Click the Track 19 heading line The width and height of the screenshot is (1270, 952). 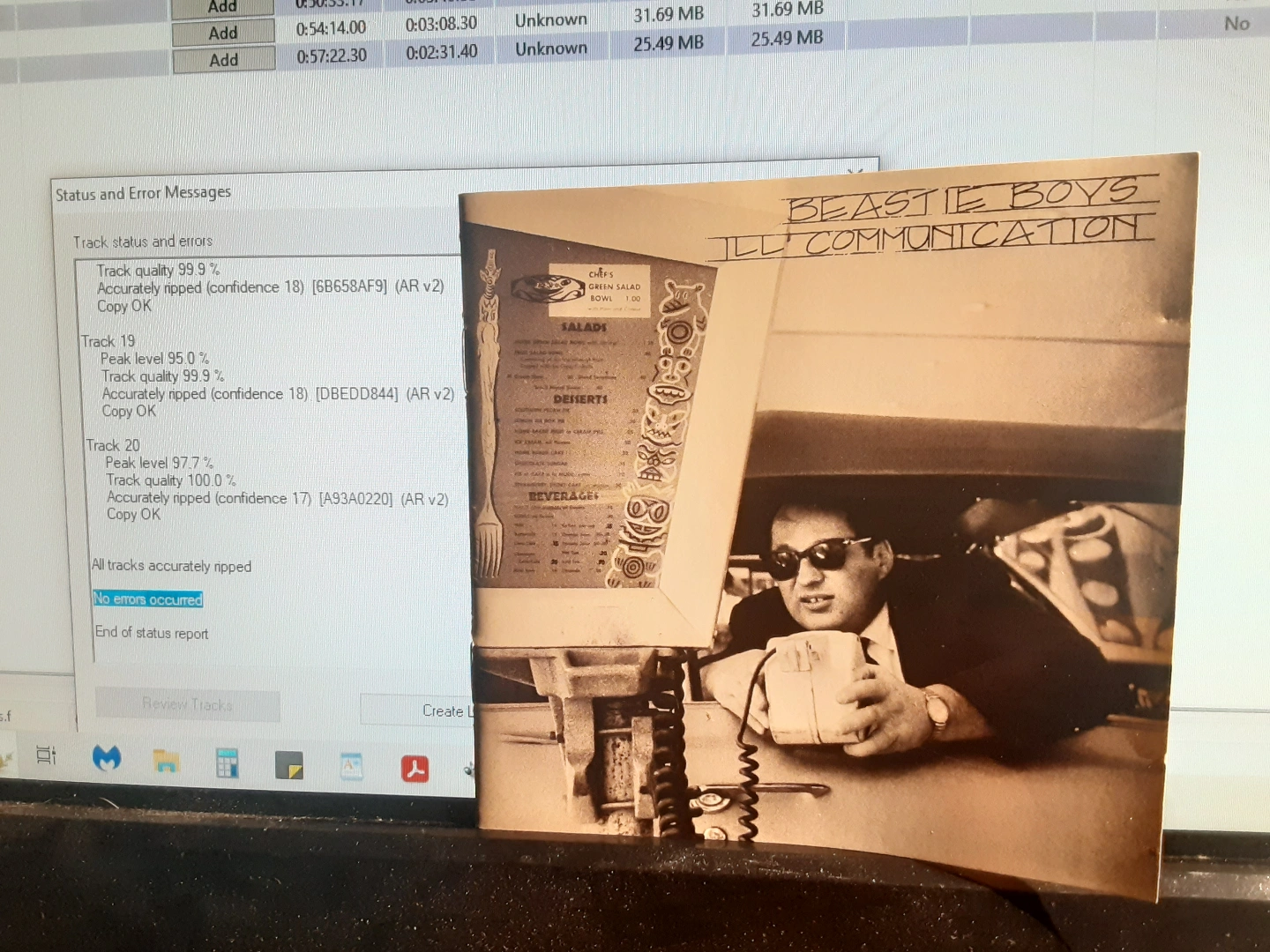[x=108, y=341]
